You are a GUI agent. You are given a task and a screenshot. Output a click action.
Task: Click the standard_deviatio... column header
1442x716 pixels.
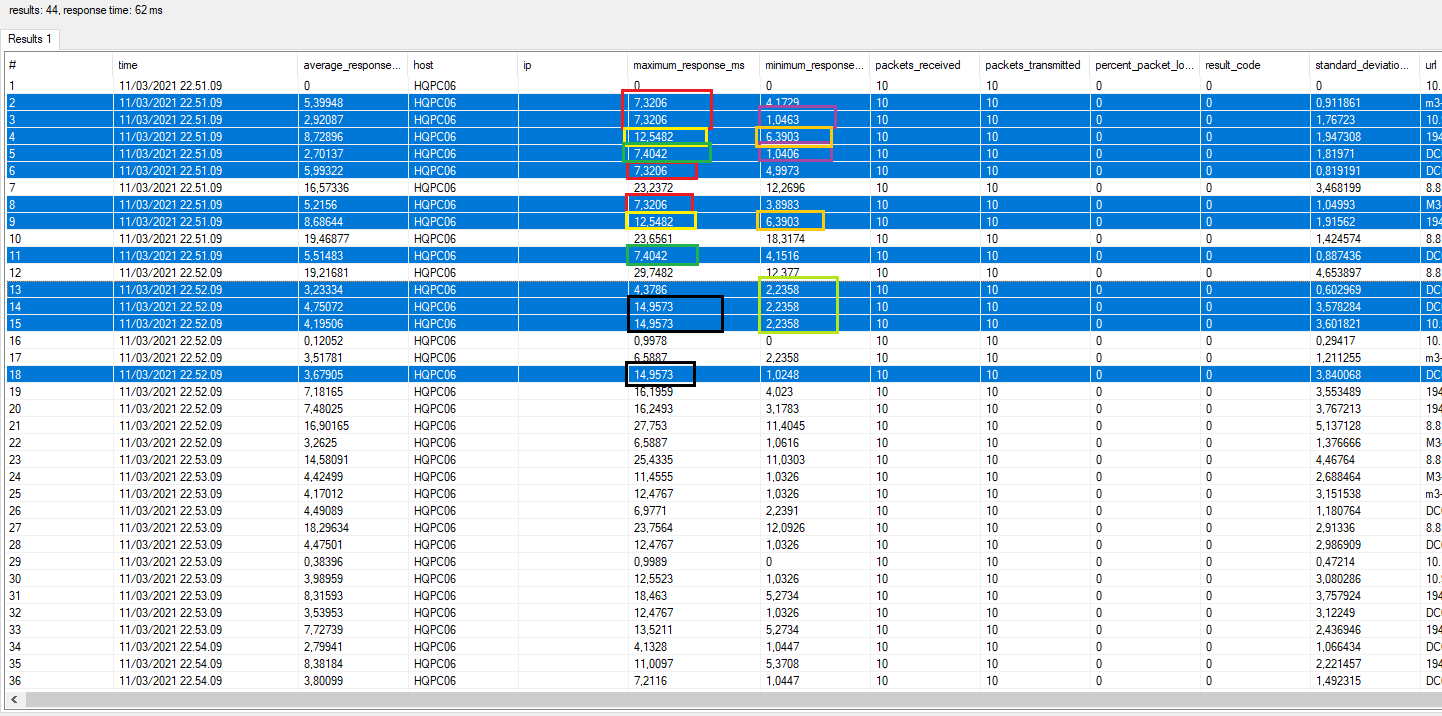point(1365,65)
